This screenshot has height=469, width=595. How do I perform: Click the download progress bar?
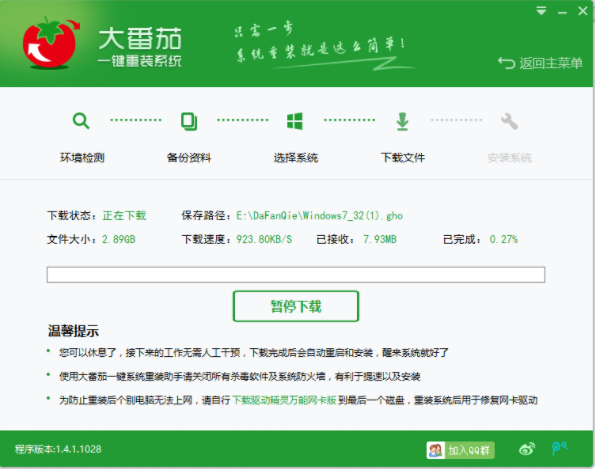296,275
